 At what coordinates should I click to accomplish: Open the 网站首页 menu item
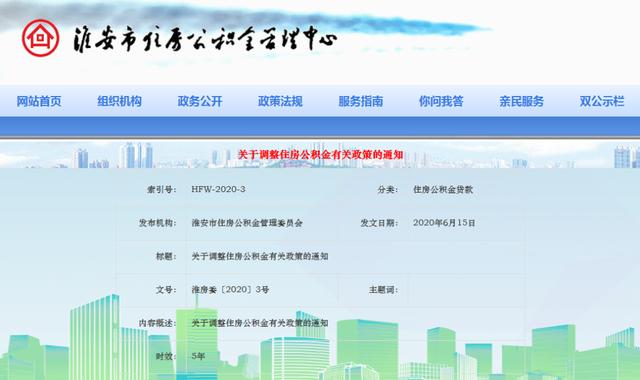pyautogui.click(x=39, y=101)
